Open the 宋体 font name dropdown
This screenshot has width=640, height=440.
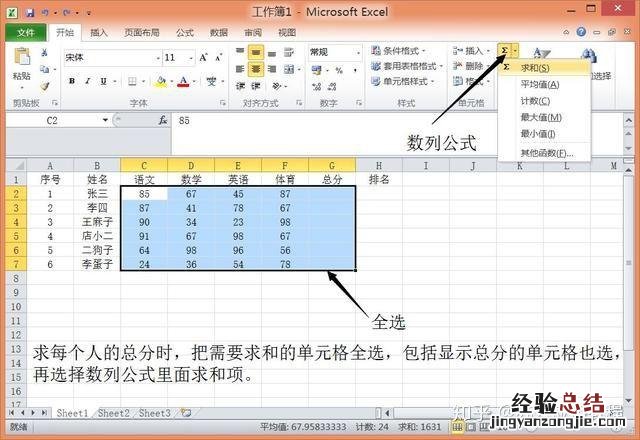pos(158,58)
